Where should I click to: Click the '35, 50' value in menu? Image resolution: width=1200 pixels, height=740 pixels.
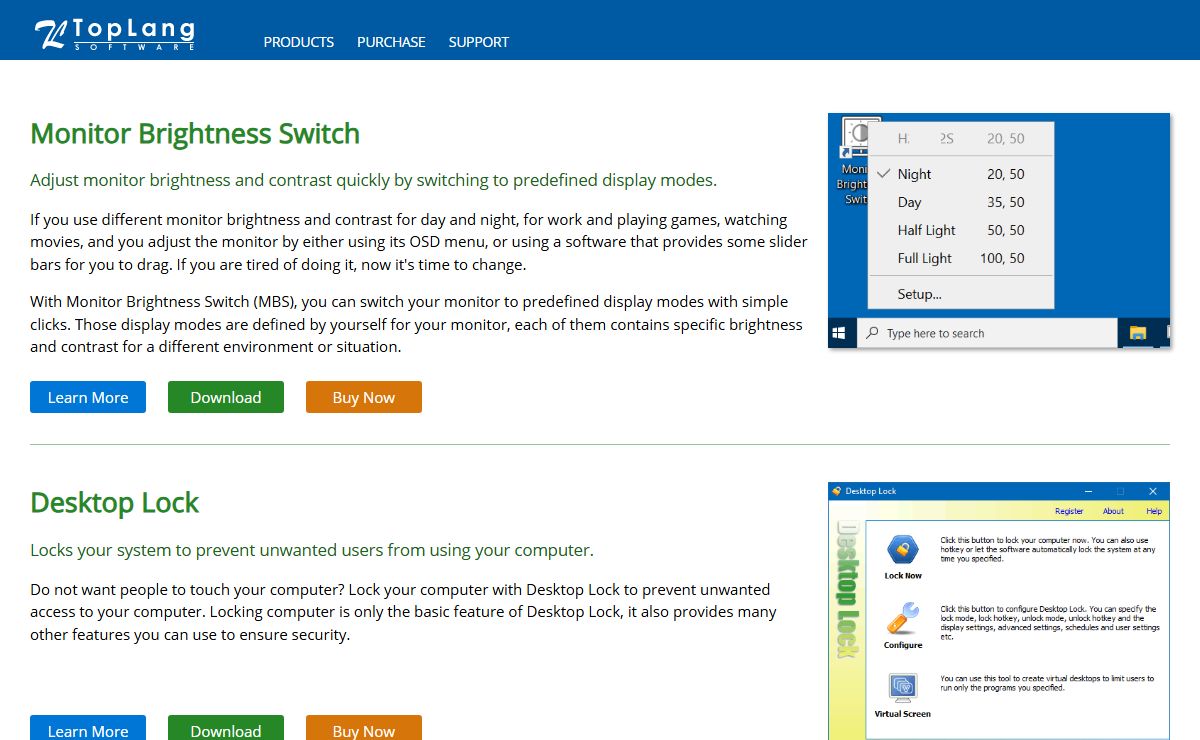click(x=1005, y=202)
